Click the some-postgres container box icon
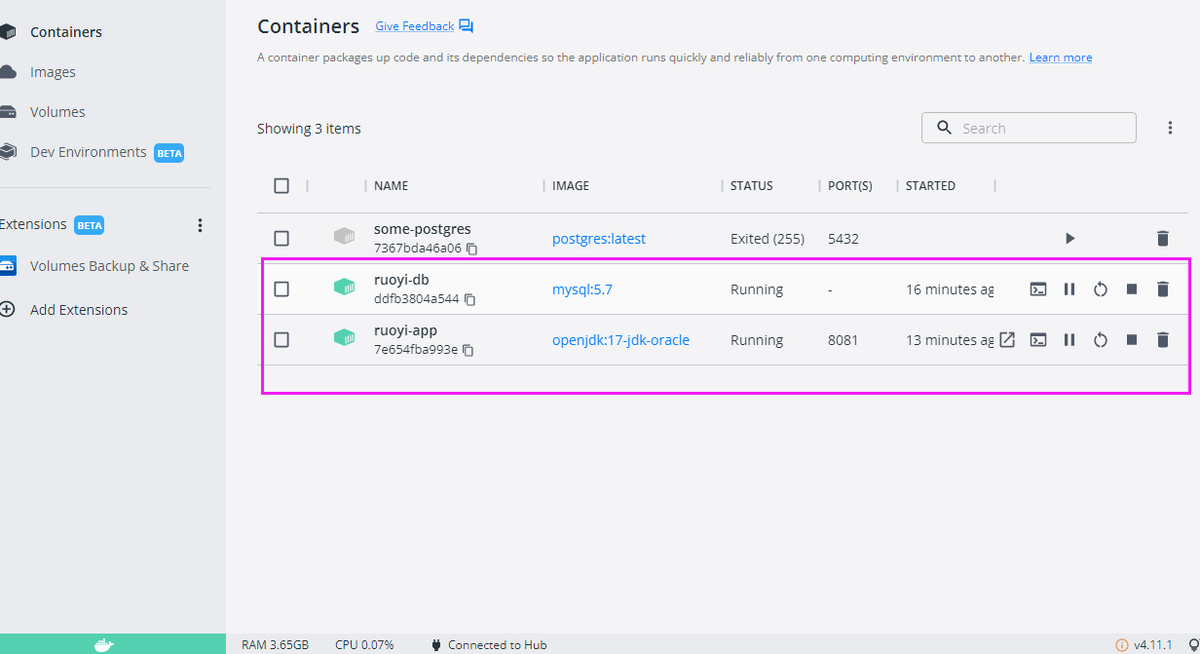Image resolution: width=1200 pixels, height=654 pixels. click(344, 237)
